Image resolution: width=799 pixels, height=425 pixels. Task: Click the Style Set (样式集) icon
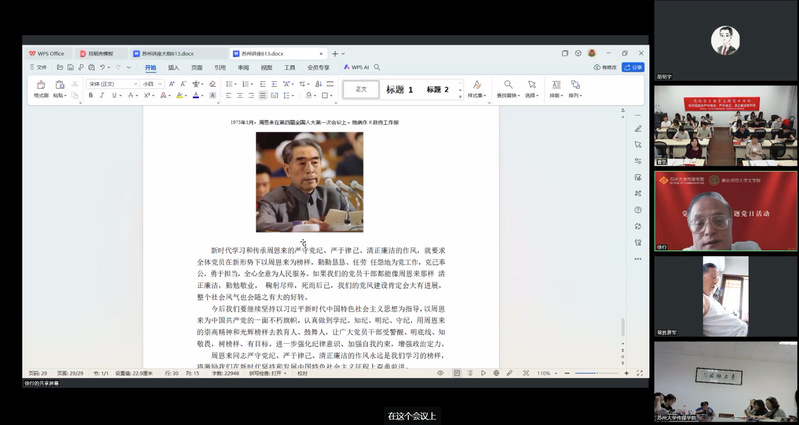click(x=476, y=87)
